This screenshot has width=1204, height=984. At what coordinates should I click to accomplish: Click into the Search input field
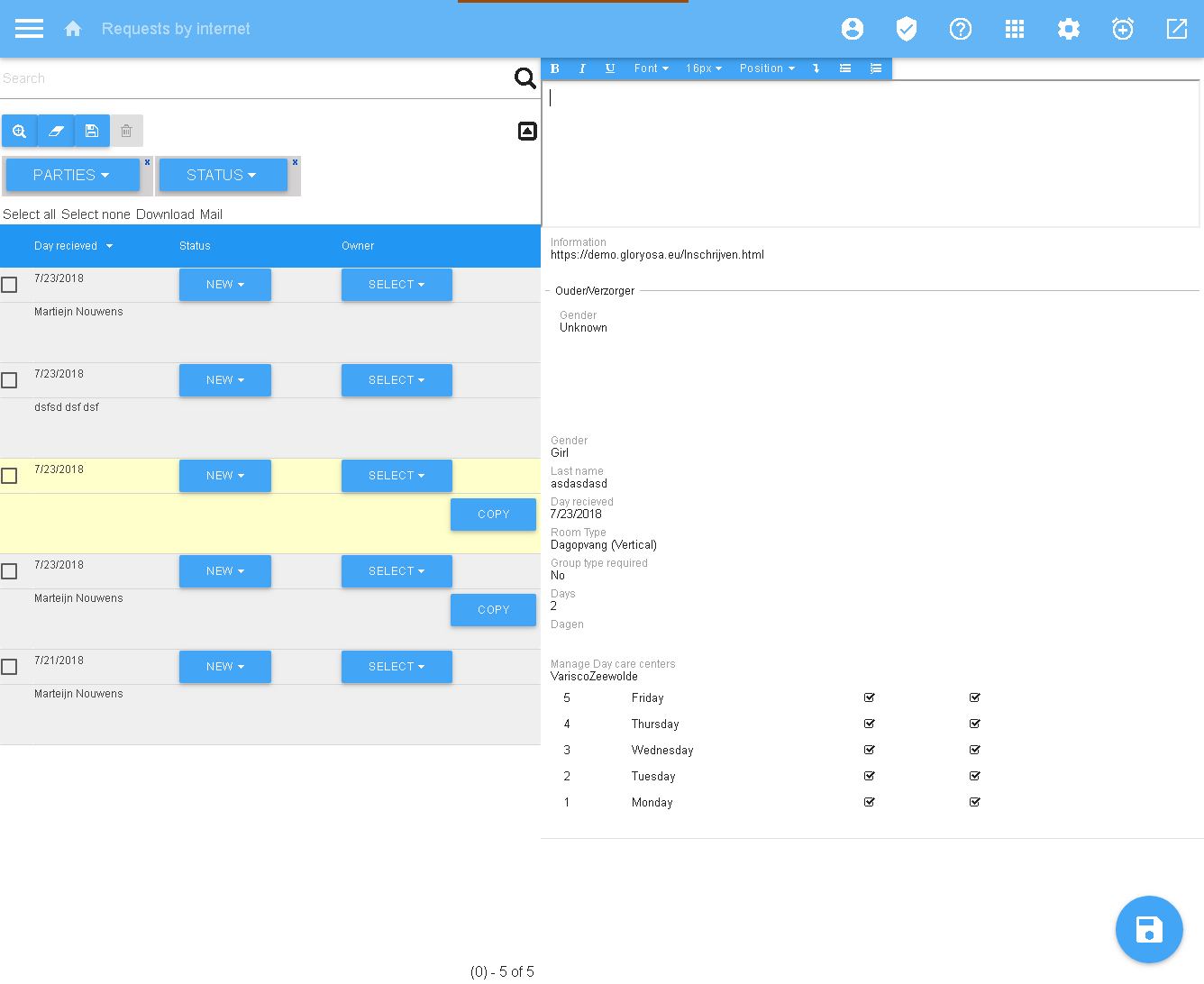[x=252, y=78]
